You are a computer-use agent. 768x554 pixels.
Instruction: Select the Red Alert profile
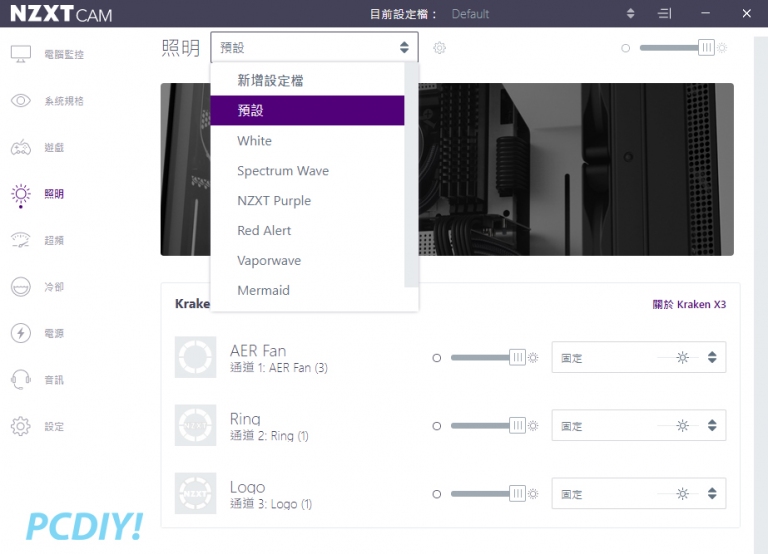[x=308, y=230]
